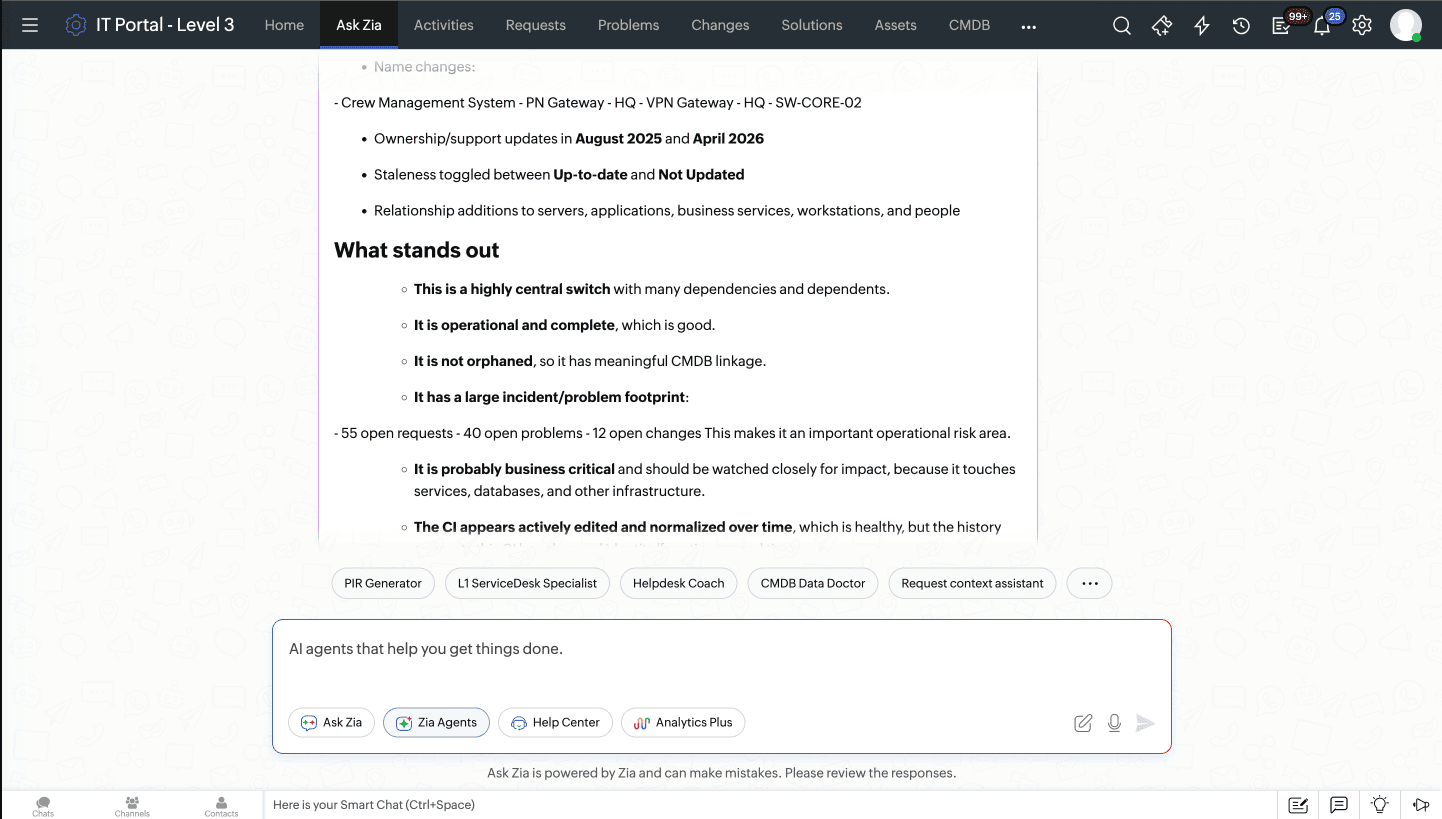Open the Requests tab

click(536, 25)
